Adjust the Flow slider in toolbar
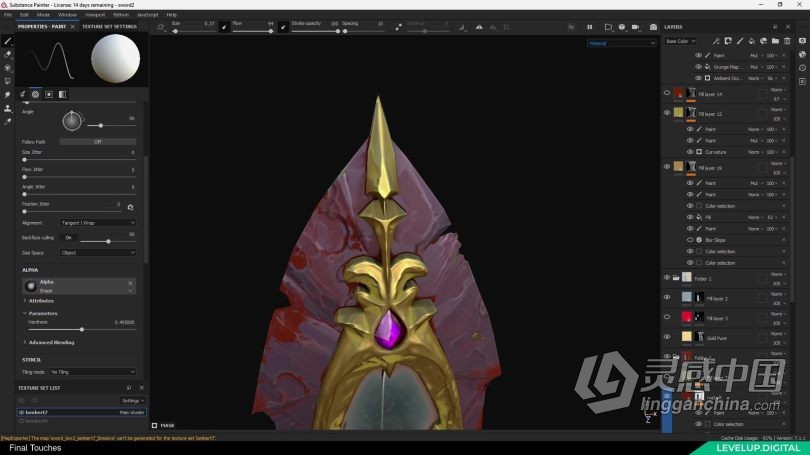Image resolution: width=810 pixels, height=455 pixels. tap(253, 31)
